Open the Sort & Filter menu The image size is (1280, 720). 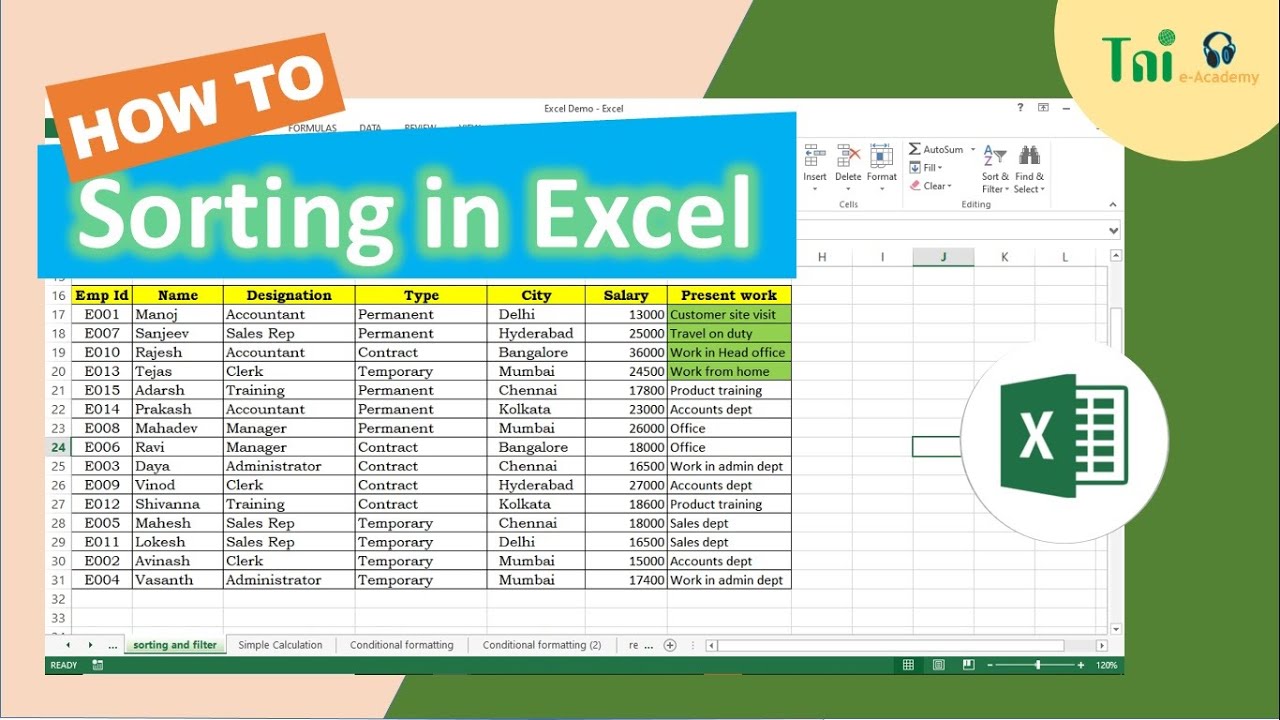(x=995, y=168)
